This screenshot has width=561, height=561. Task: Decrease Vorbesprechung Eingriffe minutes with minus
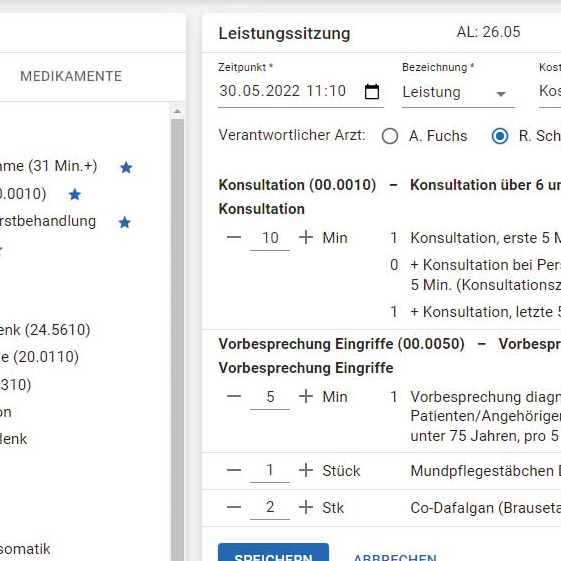[x=234, y=396]
